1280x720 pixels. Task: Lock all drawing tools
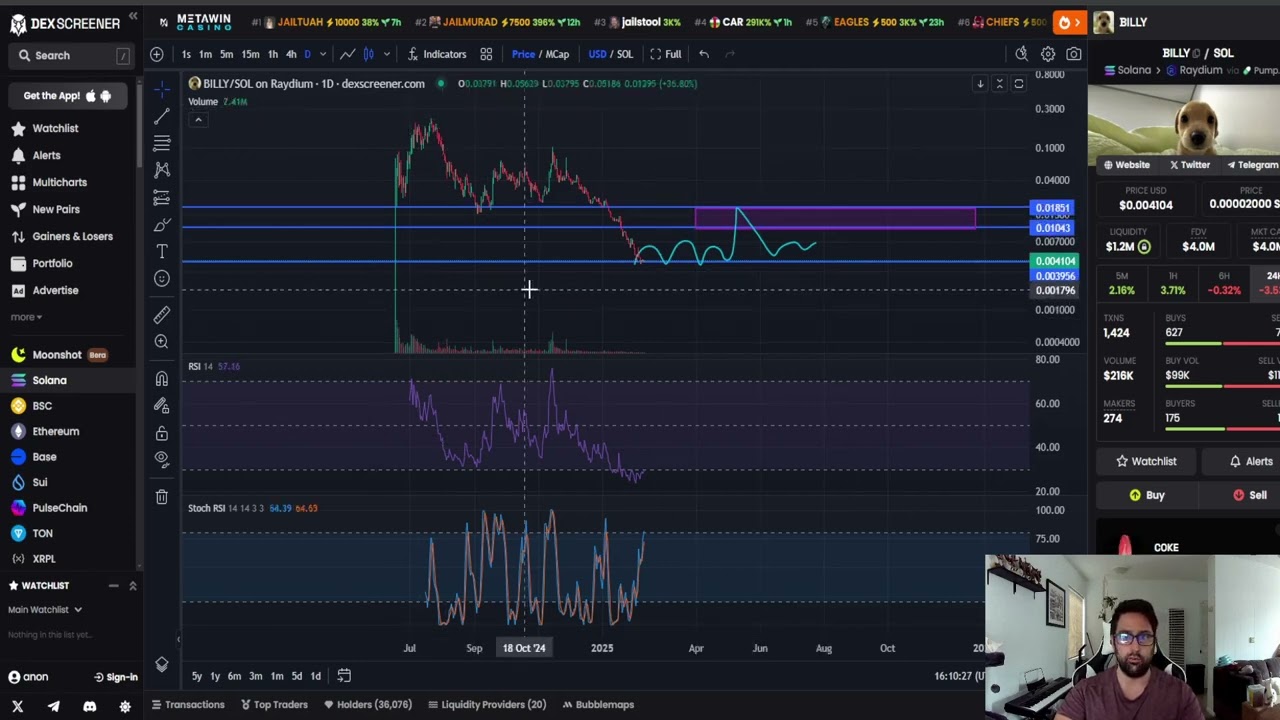point(162,433)
